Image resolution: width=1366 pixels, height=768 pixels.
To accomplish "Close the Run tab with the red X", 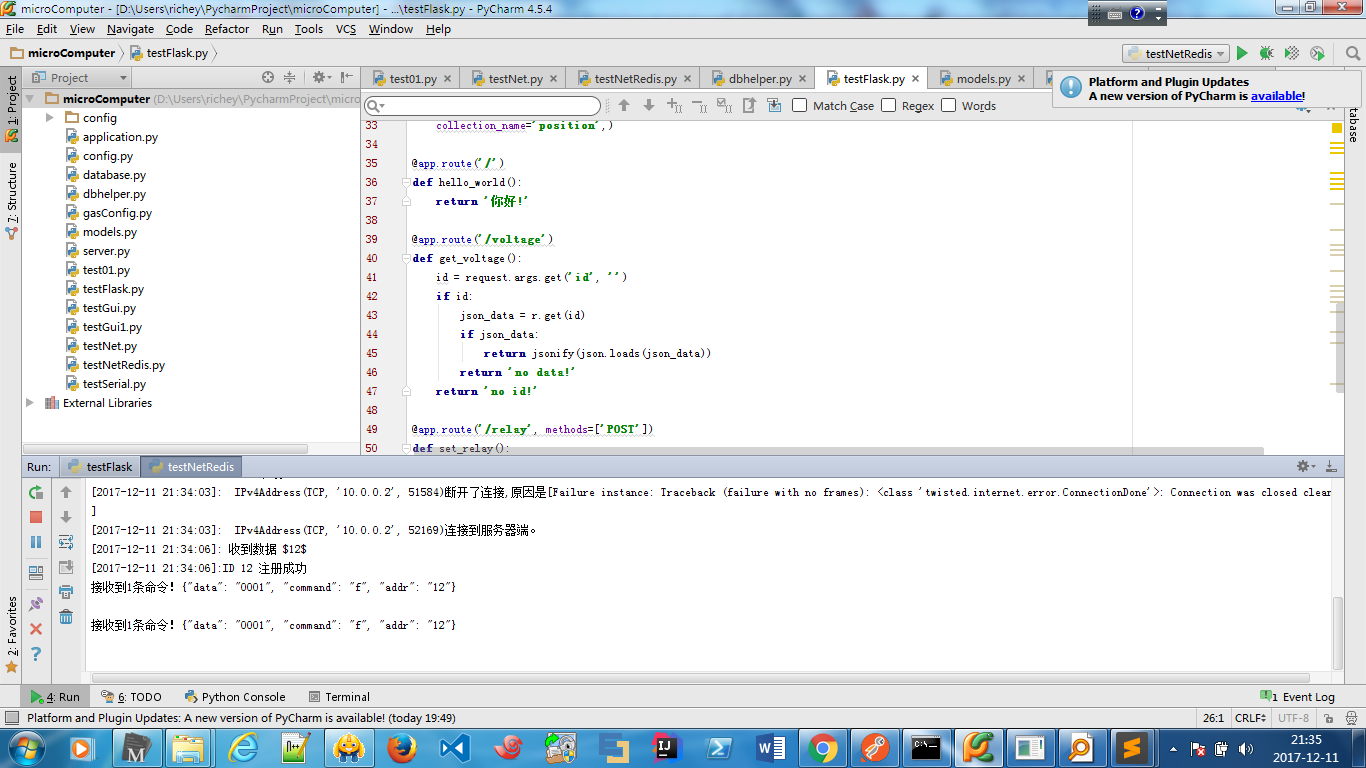I will [x=36, y=629].
